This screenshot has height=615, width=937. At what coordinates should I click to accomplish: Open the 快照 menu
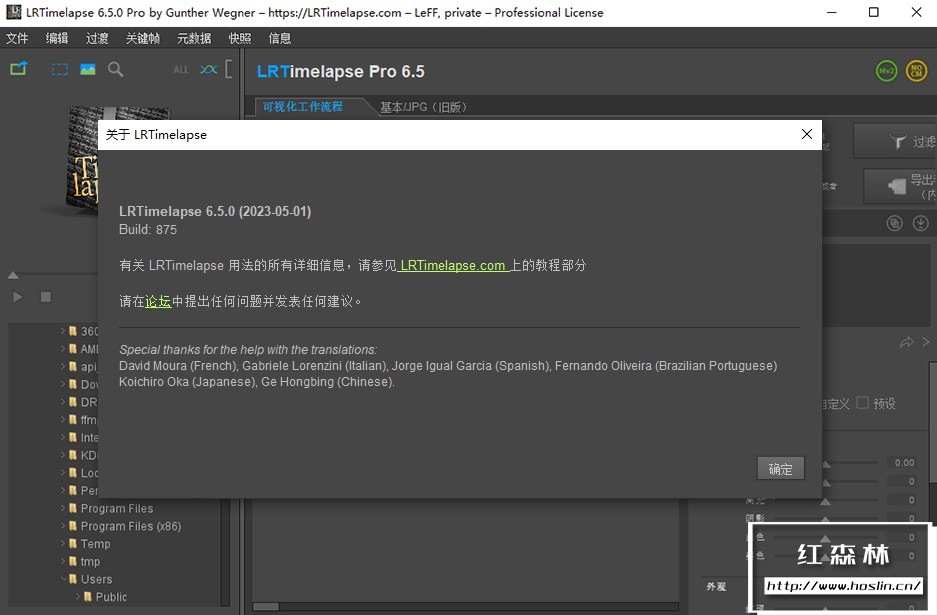point(240,38)
